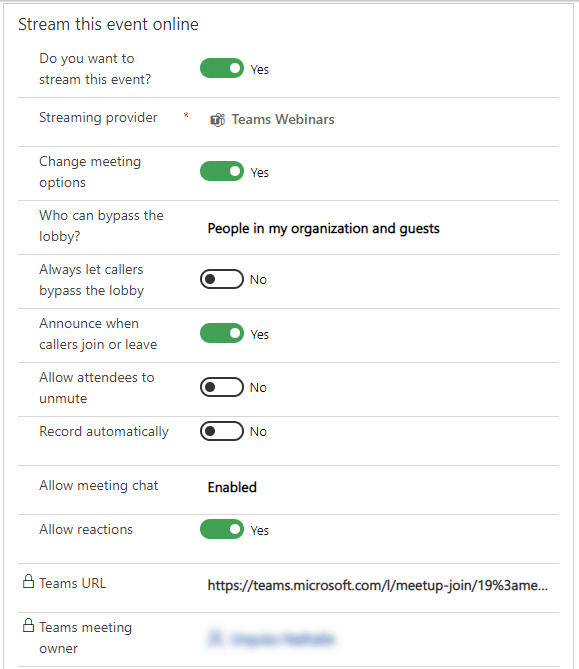This screenshot has height=669, width=579.
Task: Turn off the stream this event toggle
Action: pyautogui.click(x=222, y=68)
